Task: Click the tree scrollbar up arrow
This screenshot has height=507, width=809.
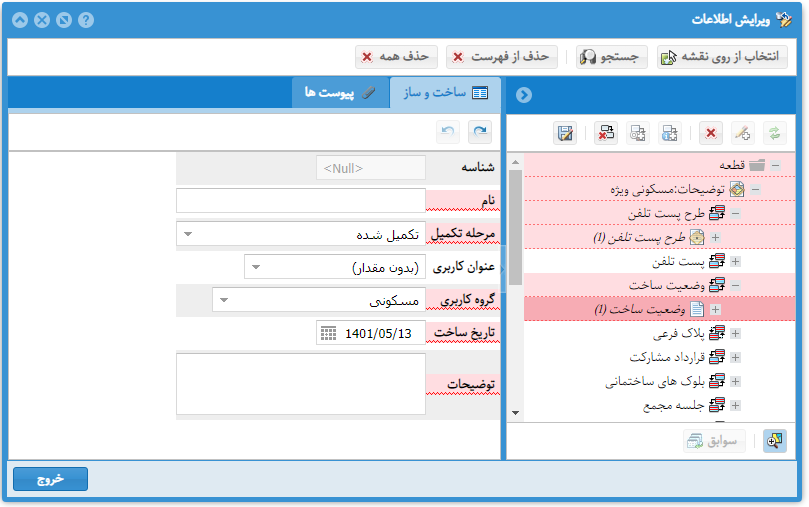Action: [515, 162]
